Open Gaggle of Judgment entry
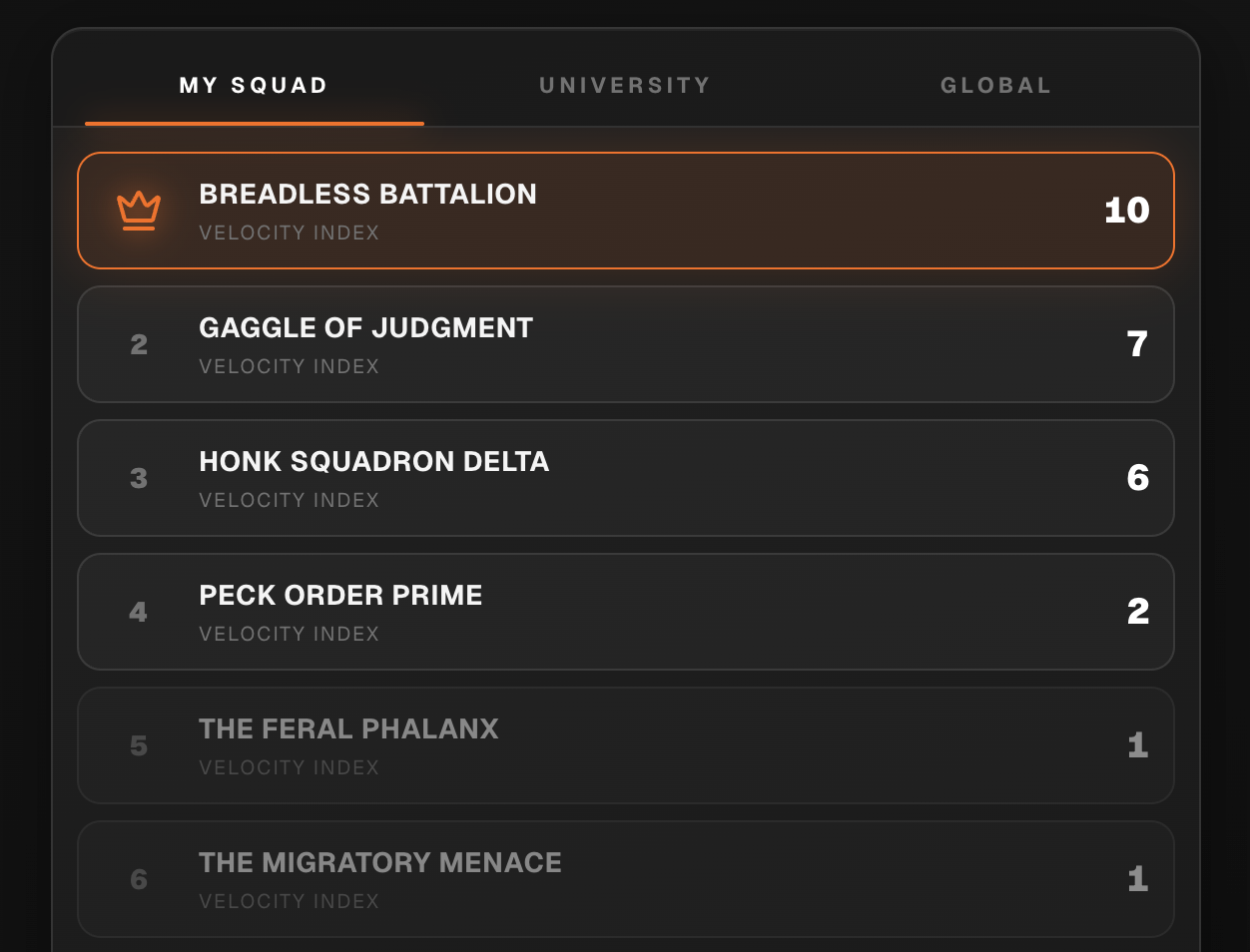This screenshot has width=1250, height=952. pyautogui.click(x=626, y=344)
